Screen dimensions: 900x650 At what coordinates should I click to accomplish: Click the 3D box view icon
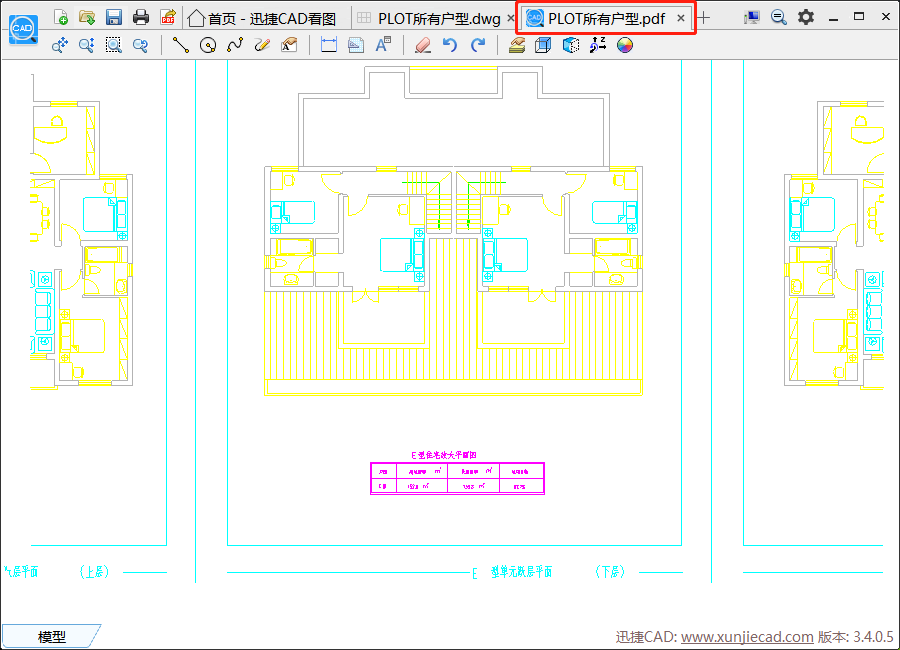543,45
